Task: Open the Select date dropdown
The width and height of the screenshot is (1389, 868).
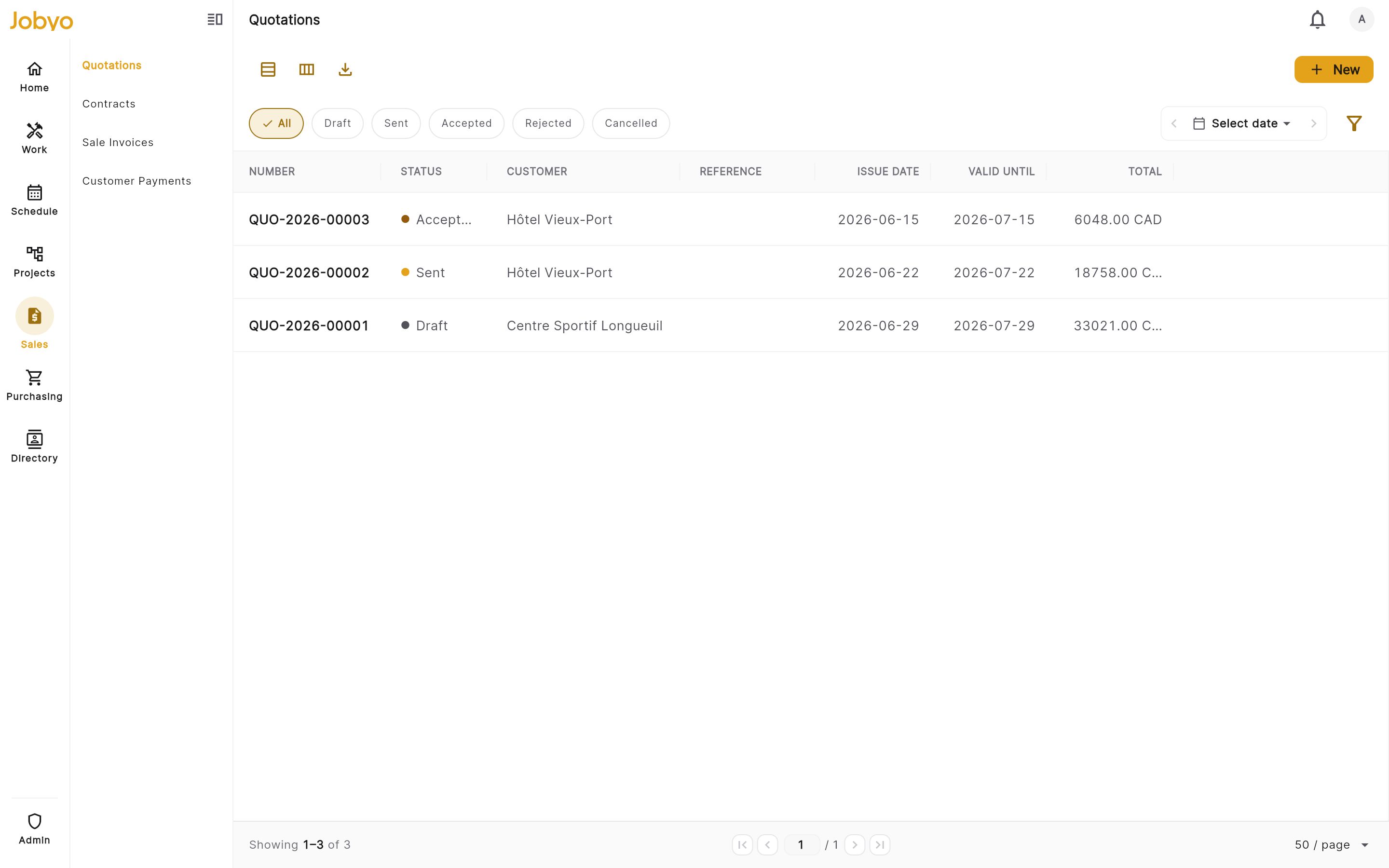Action: click(1243, 123)
